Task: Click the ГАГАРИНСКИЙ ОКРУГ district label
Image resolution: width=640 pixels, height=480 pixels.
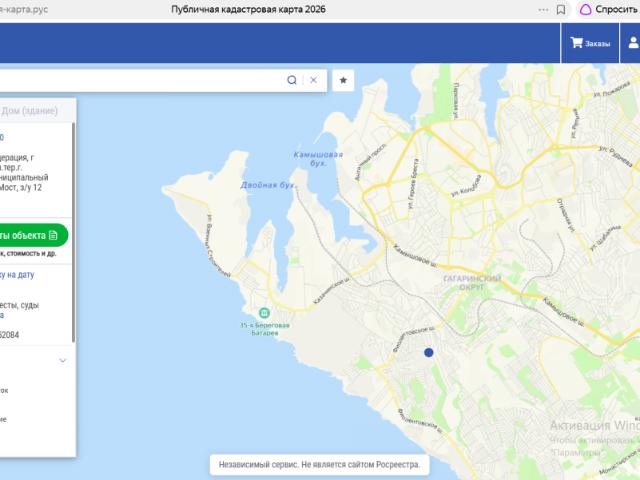Action: (x=471, y=283)
